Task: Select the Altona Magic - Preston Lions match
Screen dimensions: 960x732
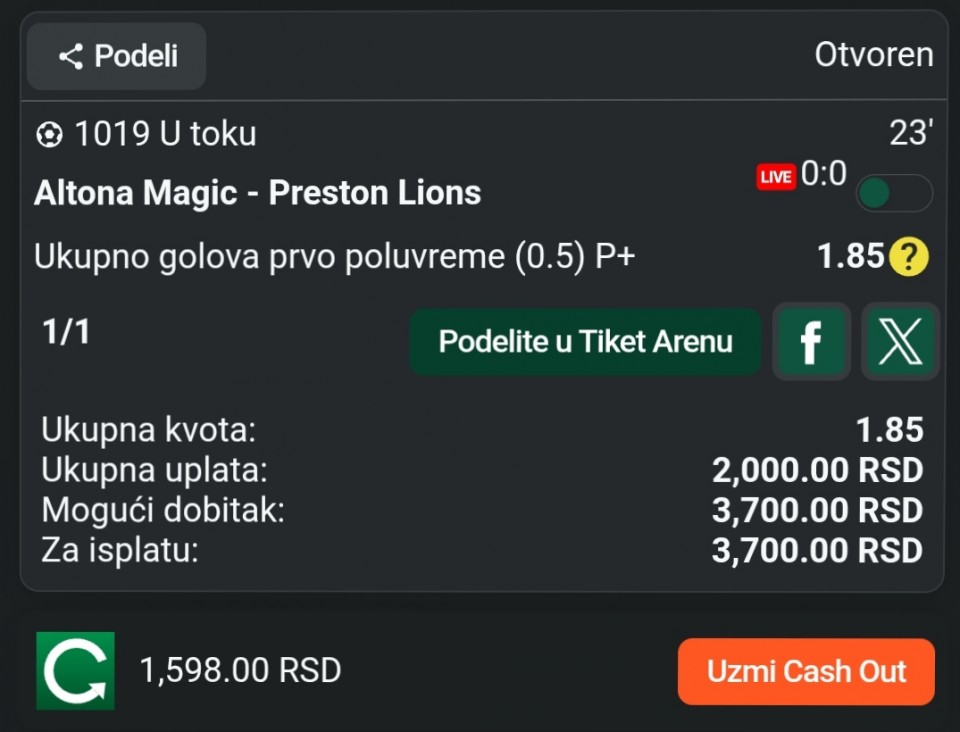Action: pos(258,193)
